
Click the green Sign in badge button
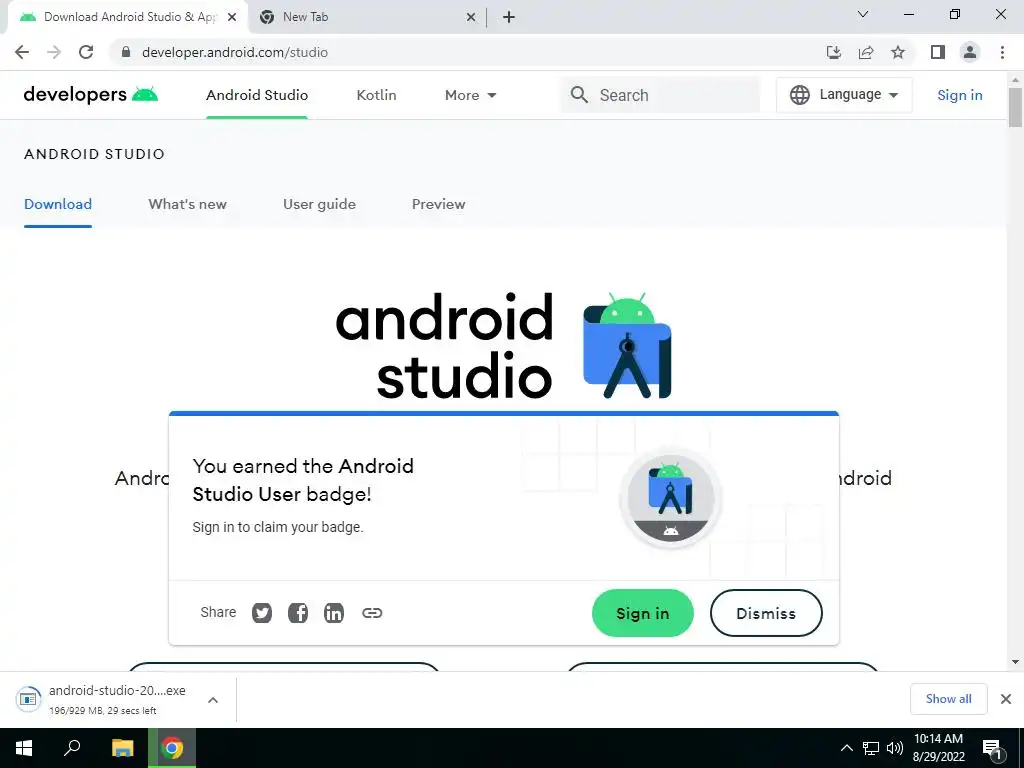click(643, 613)
